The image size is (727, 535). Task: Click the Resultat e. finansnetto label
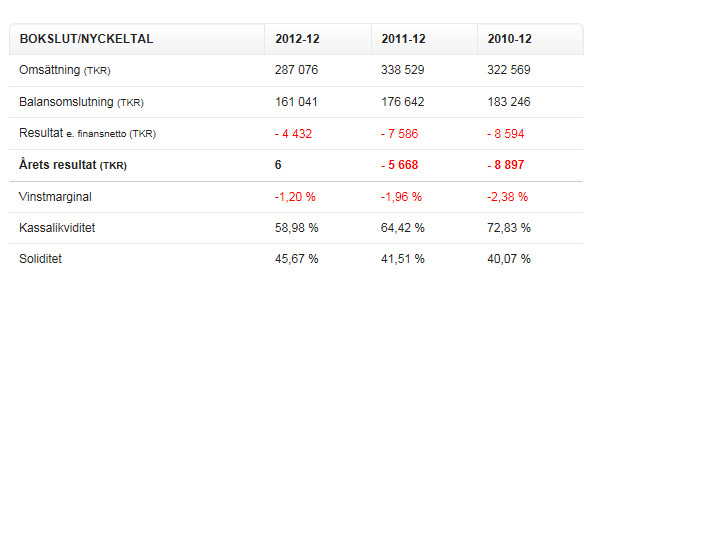[87, 133]
